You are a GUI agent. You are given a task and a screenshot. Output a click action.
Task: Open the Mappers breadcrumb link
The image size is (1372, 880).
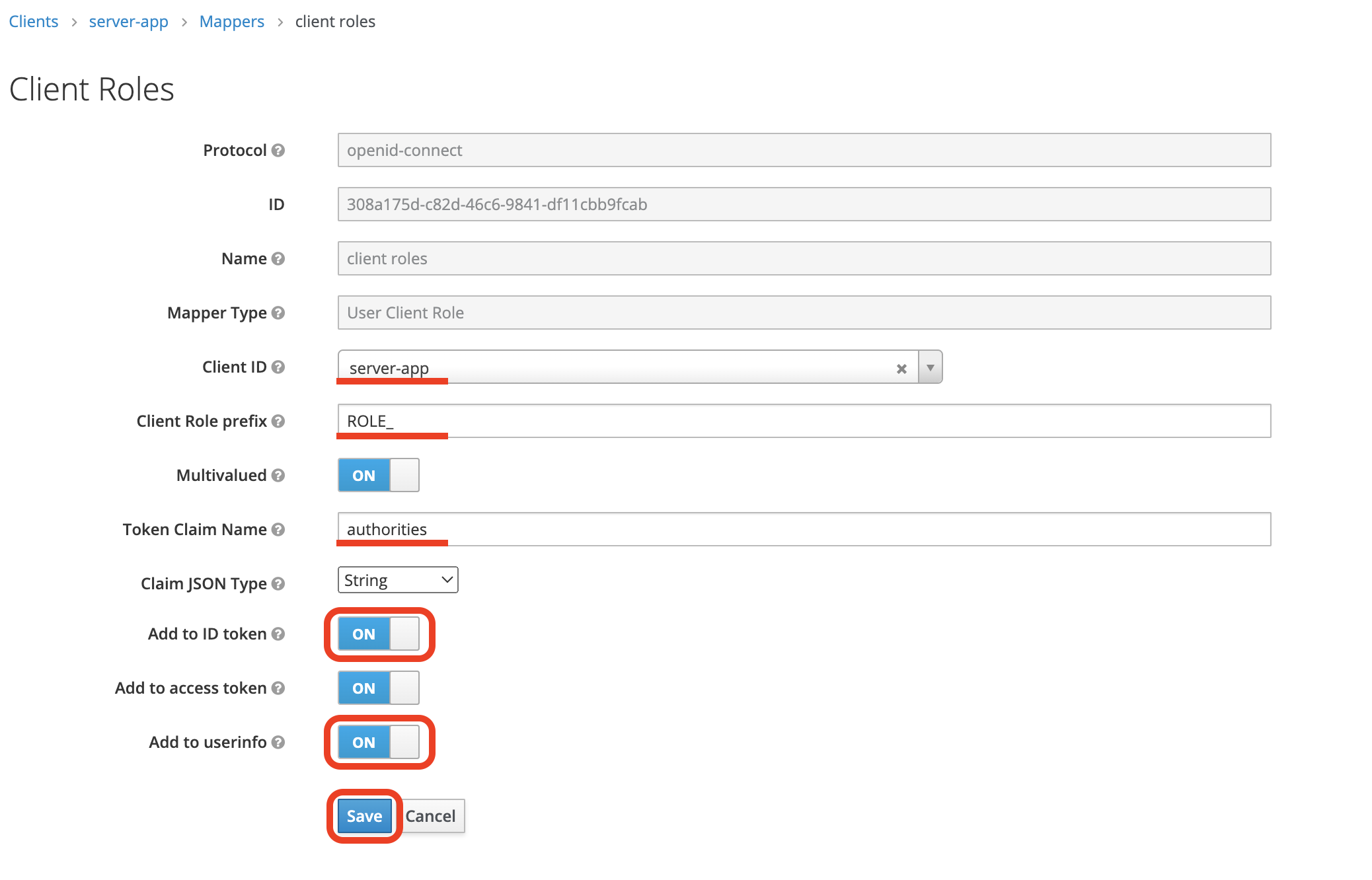pyautogui.click(x=231, y=21)
